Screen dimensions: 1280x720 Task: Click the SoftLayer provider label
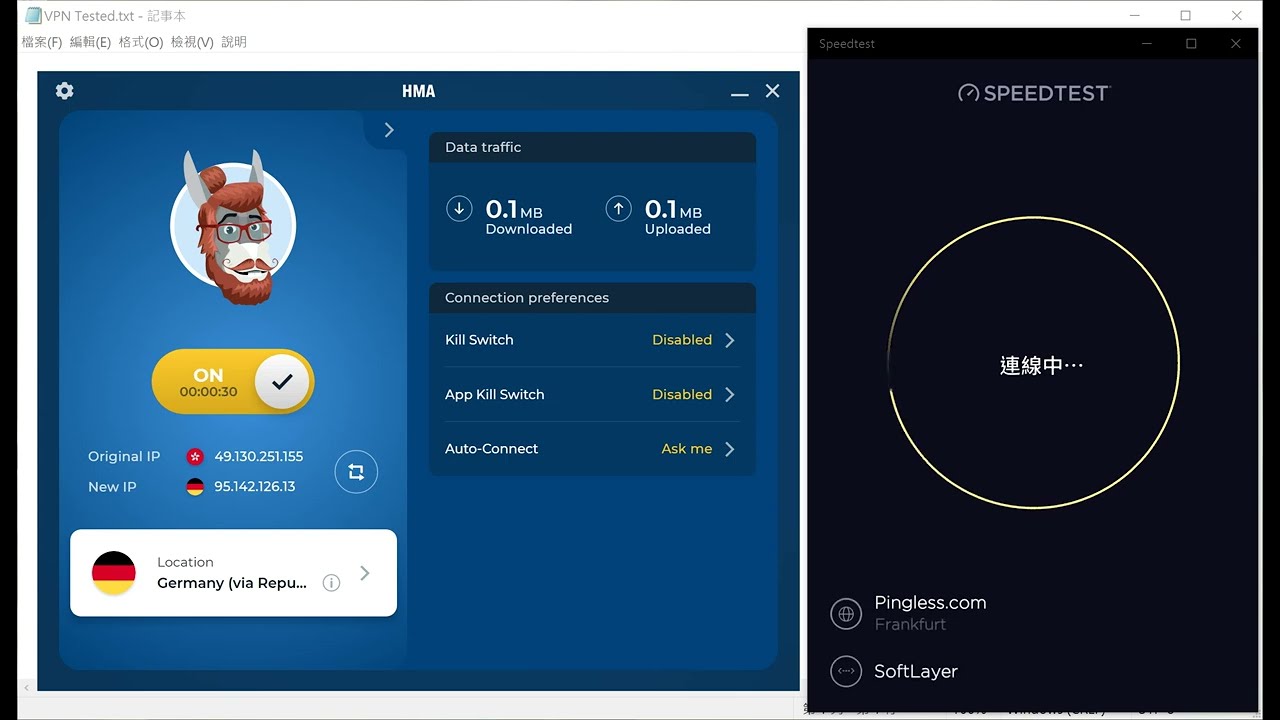point(916,672)
